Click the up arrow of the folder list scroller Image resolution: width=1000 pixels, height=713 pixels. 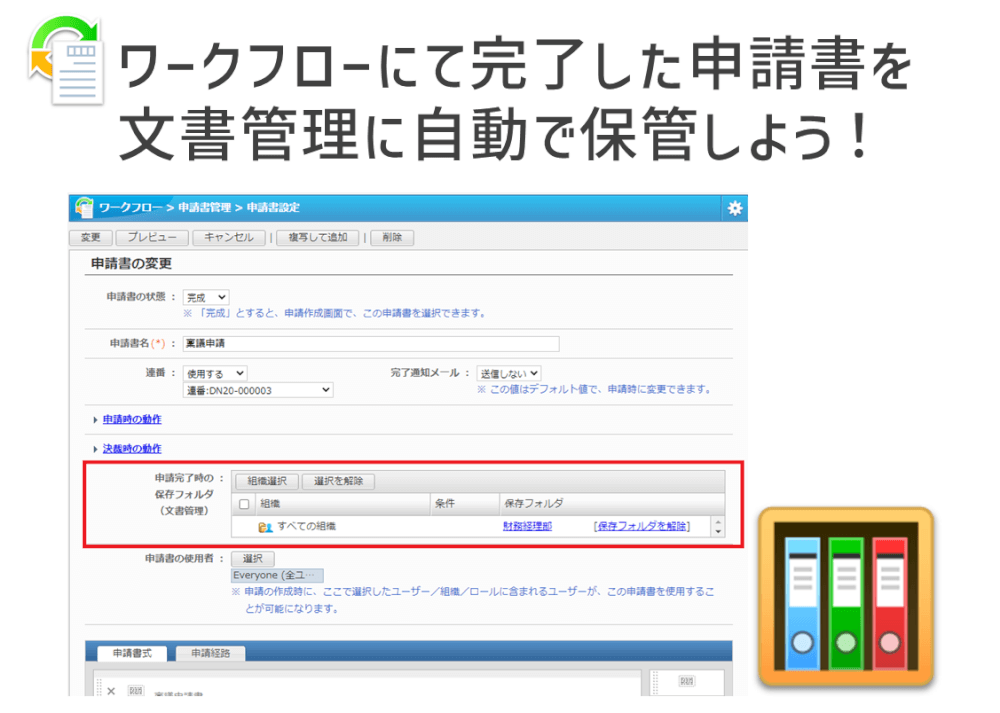click(716, 519)
